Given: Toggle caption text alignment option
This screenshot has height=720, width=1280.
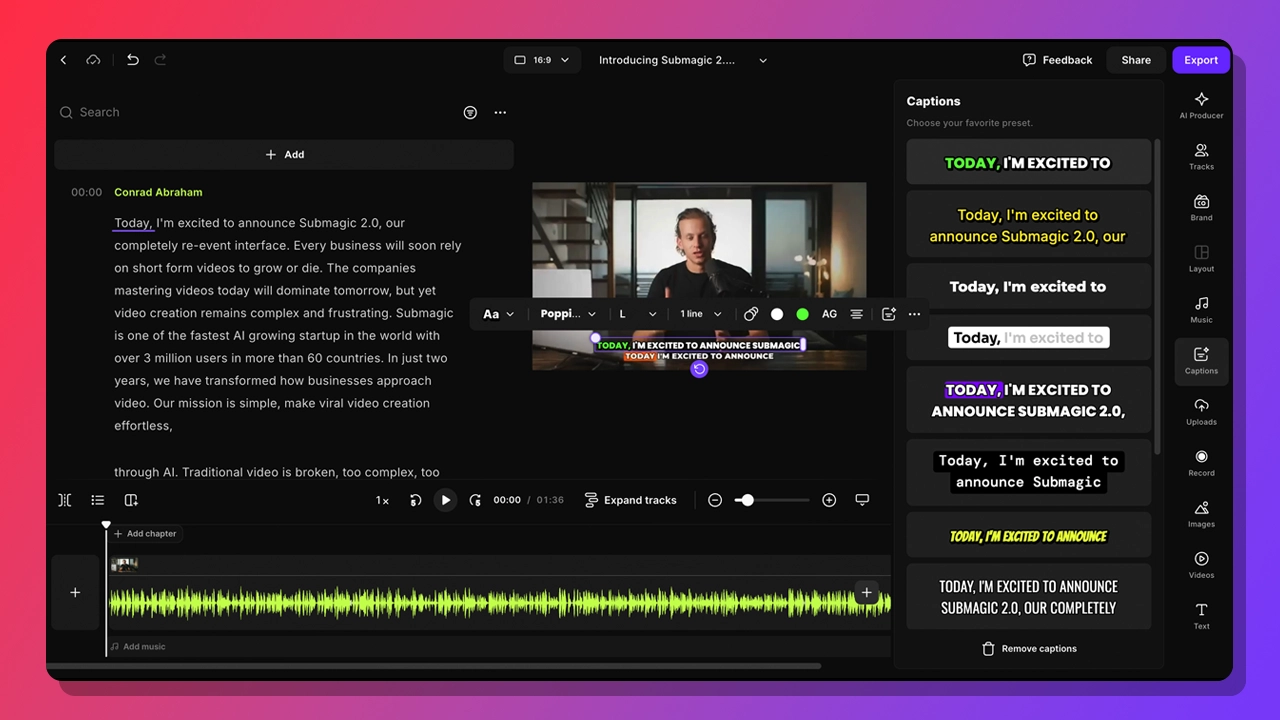Looking at the screenshot, I should click(x=857, y=313).
